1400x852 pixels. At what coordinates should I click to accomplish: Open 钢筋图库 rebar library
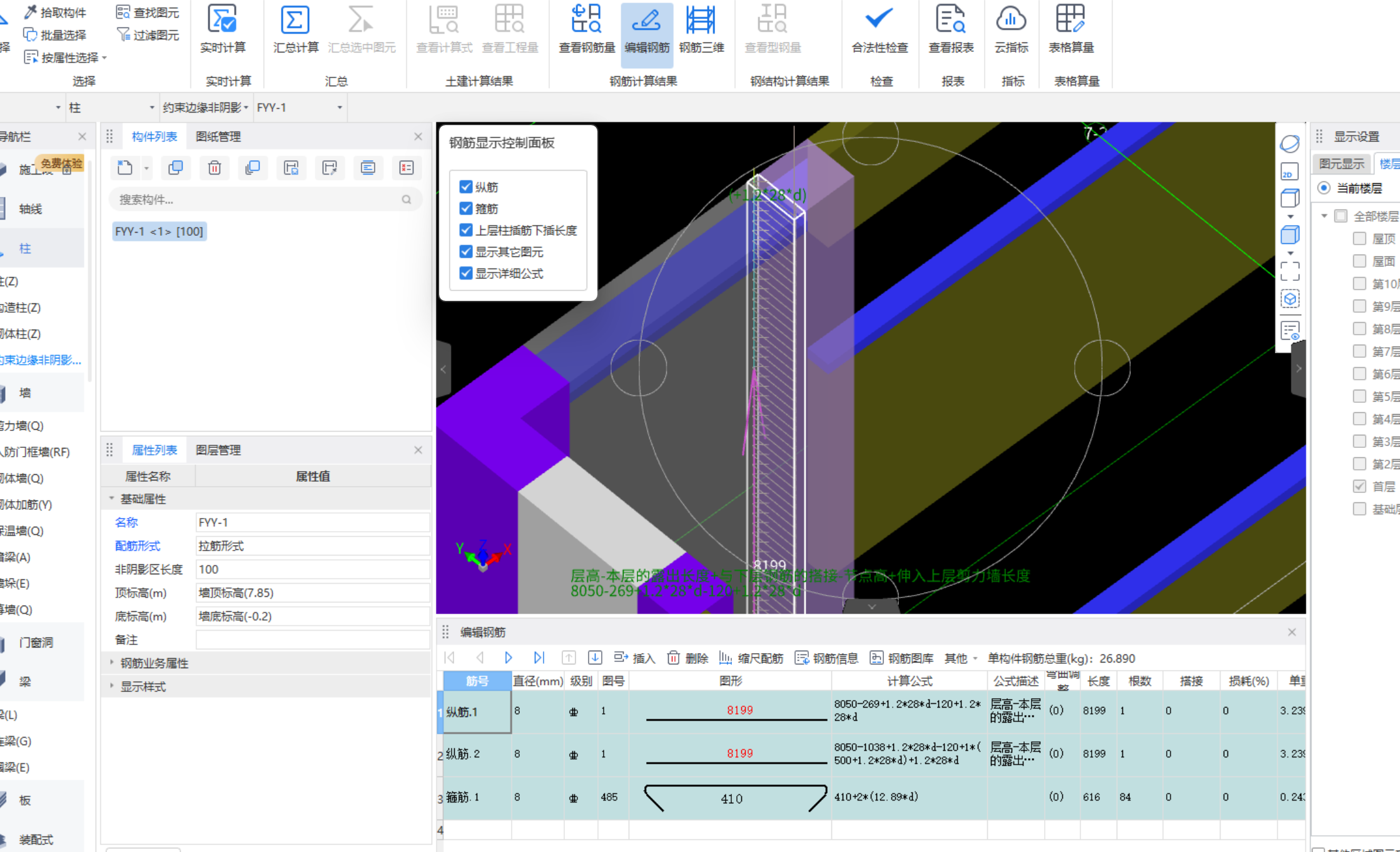[x=901, y=658]
